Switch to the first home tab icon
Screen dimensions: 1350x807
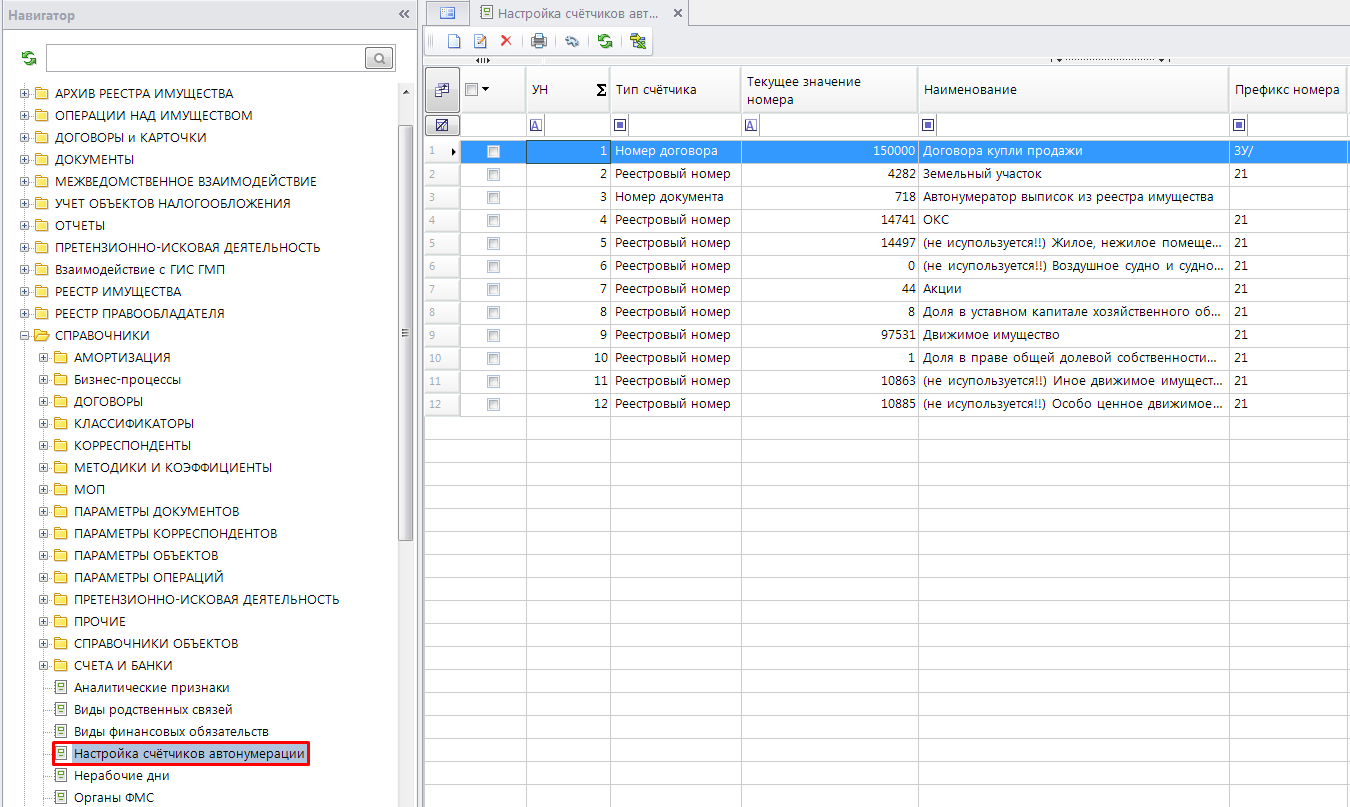447,13
